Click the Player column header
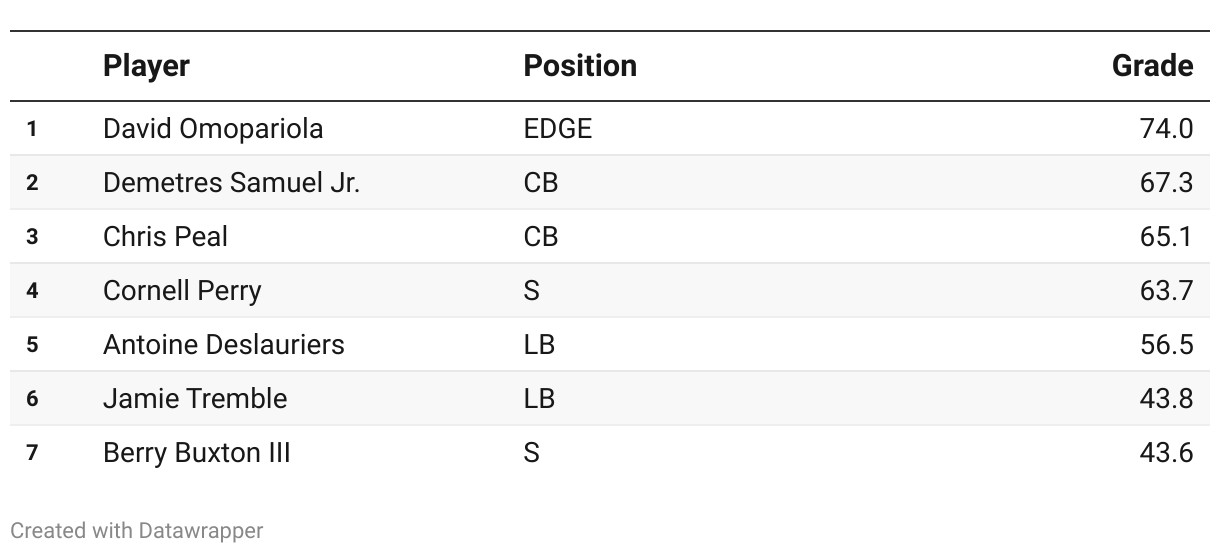Screen dimensions: 1220x554 click(146, 66)
